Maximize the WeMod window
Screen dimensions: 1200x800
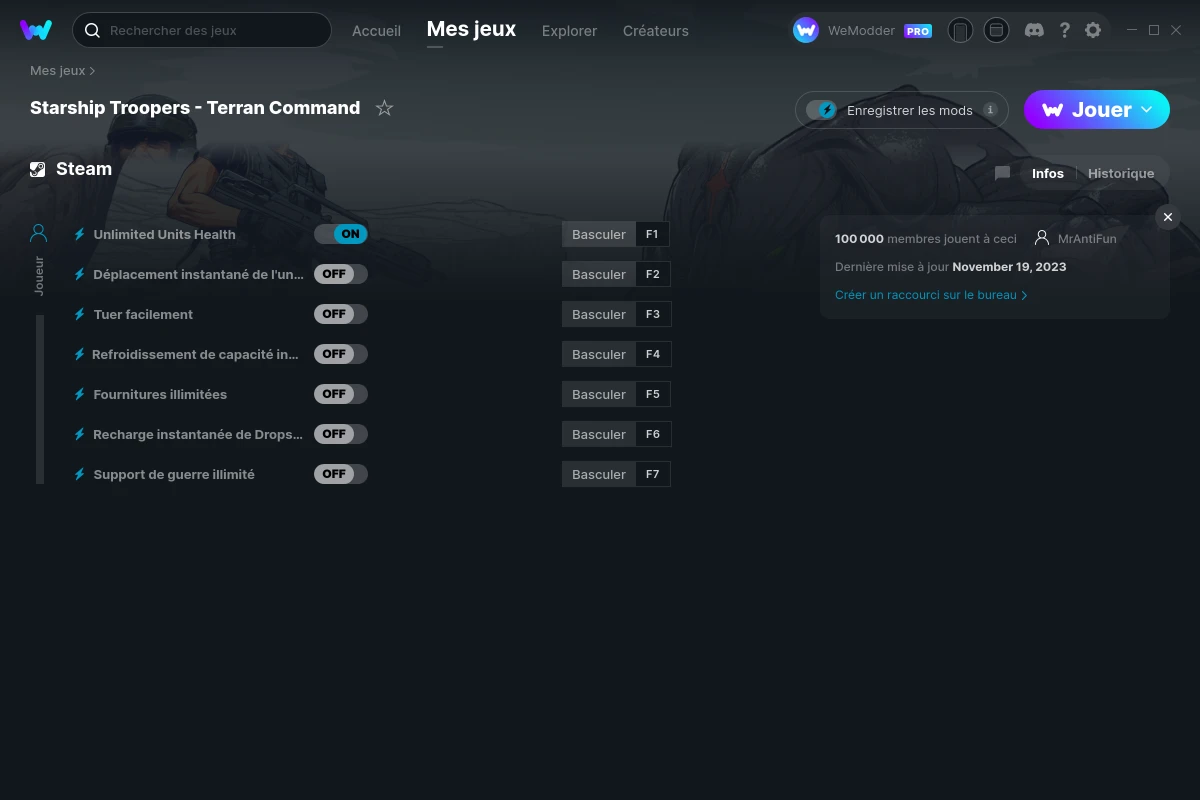coord(1154,30)
